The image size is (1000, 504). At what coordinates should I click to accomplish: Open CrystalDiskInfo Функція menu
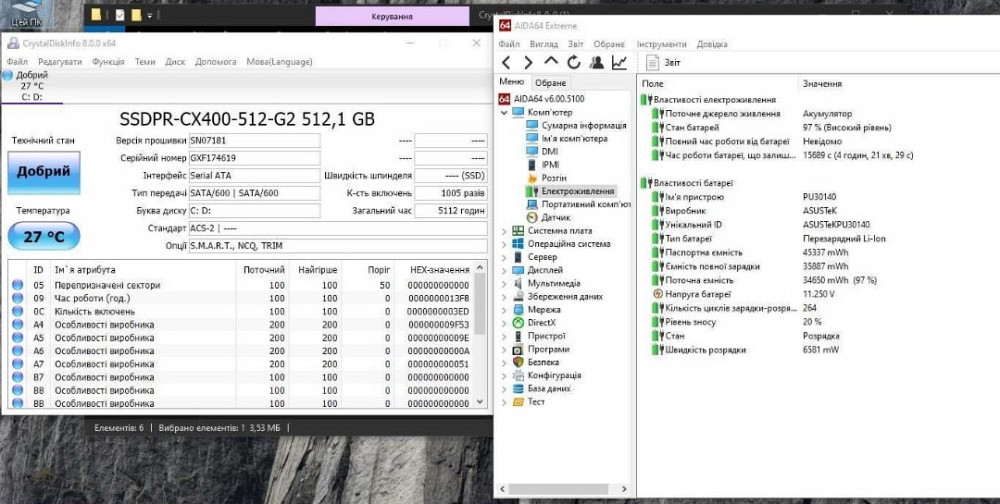(108, 62)
